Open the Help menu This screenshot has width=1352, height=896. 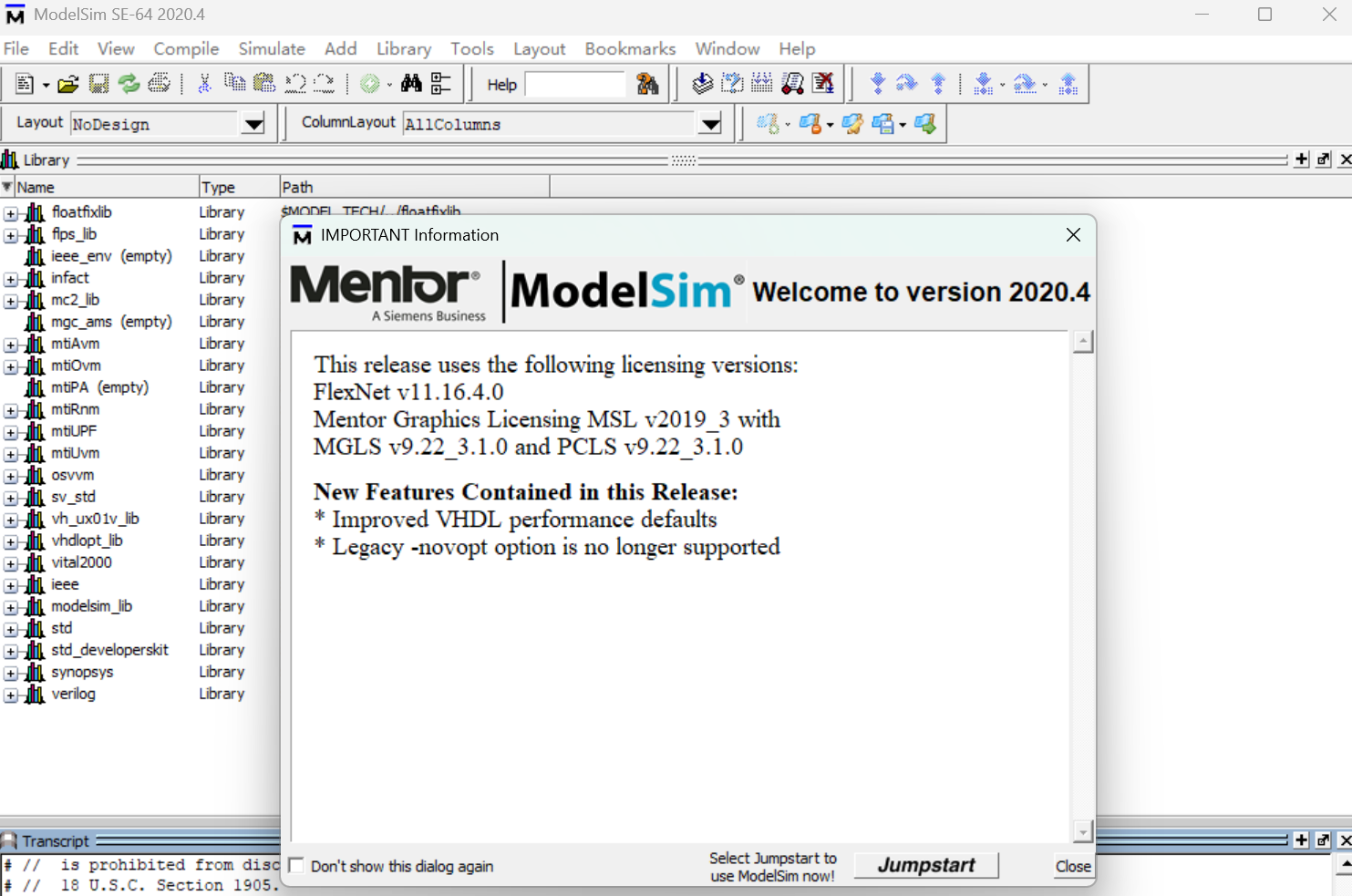click(x=797, y=48)
